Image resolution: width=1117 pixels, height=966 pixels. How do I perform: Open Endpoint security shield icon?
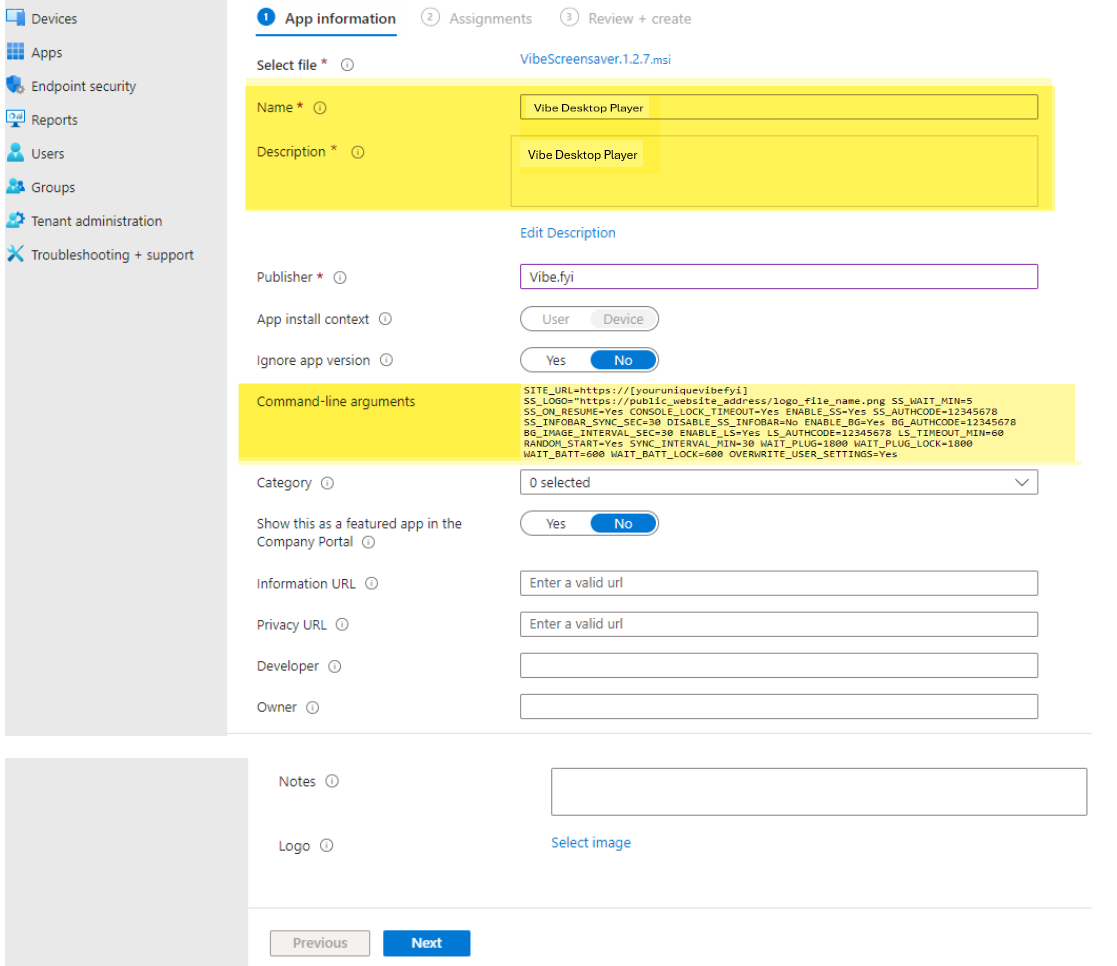(x=15, y=85)
